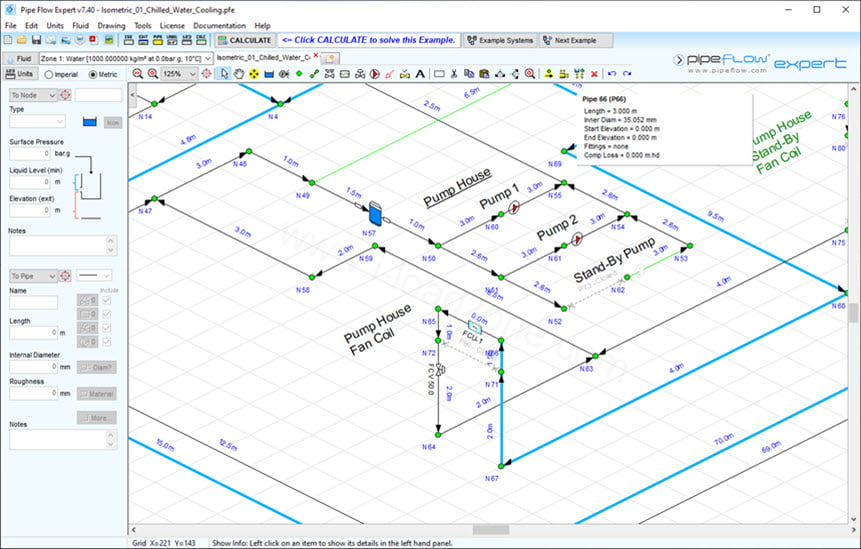861x549 pixels.
Task: Open the Tools menu
Action: pyautogui.click(x=142, y=25)
